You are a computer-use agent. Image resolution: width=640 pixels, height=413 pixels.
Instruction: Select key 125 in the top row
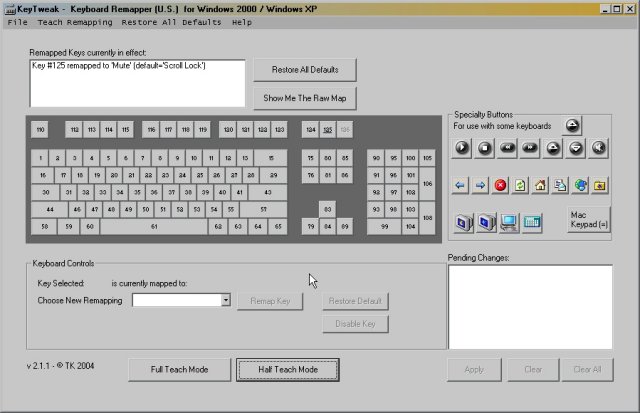(x=328, y=130)
